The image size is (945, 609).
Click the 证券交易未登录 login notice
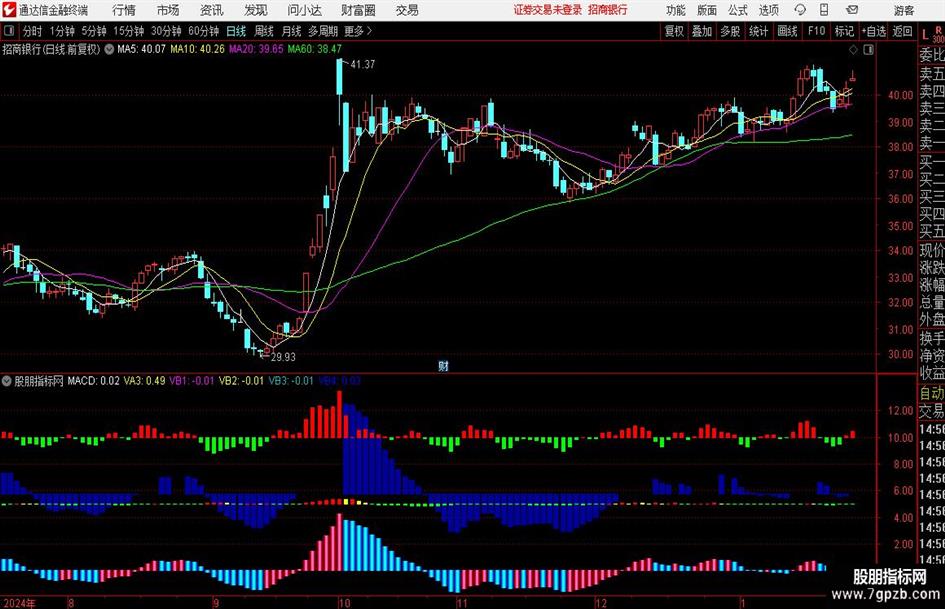548,10
